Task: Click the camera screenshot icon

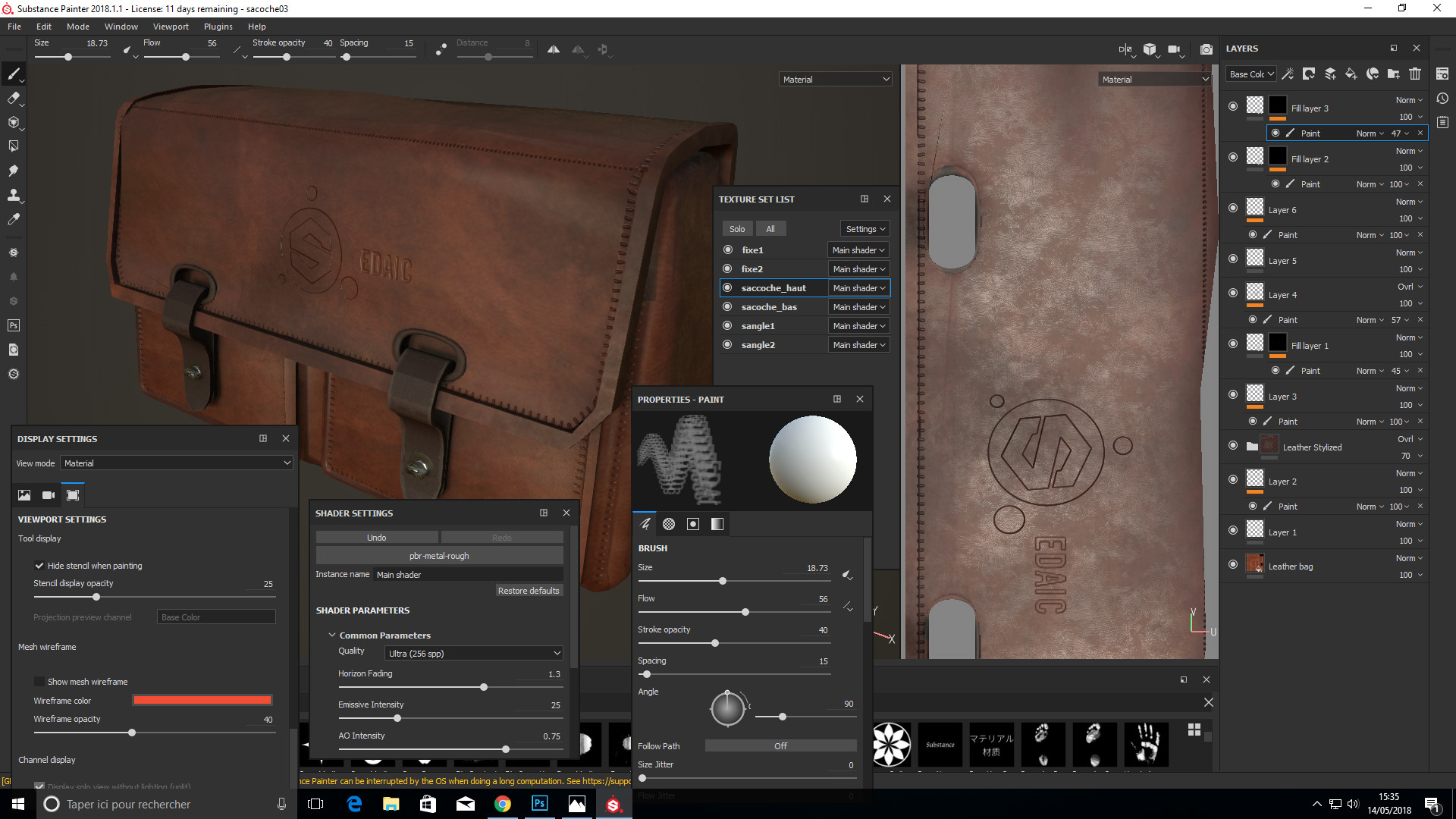Action: point(1206,49)
